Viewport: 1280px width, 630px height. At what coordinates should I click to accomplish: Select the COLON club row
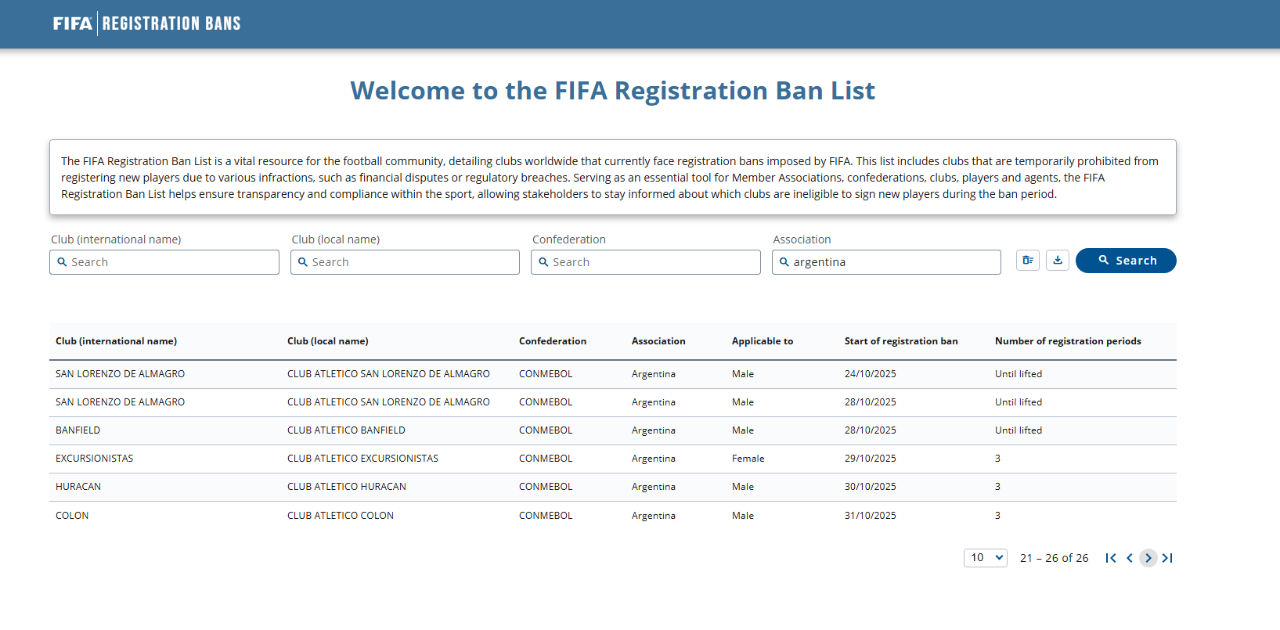coord(72,516)
